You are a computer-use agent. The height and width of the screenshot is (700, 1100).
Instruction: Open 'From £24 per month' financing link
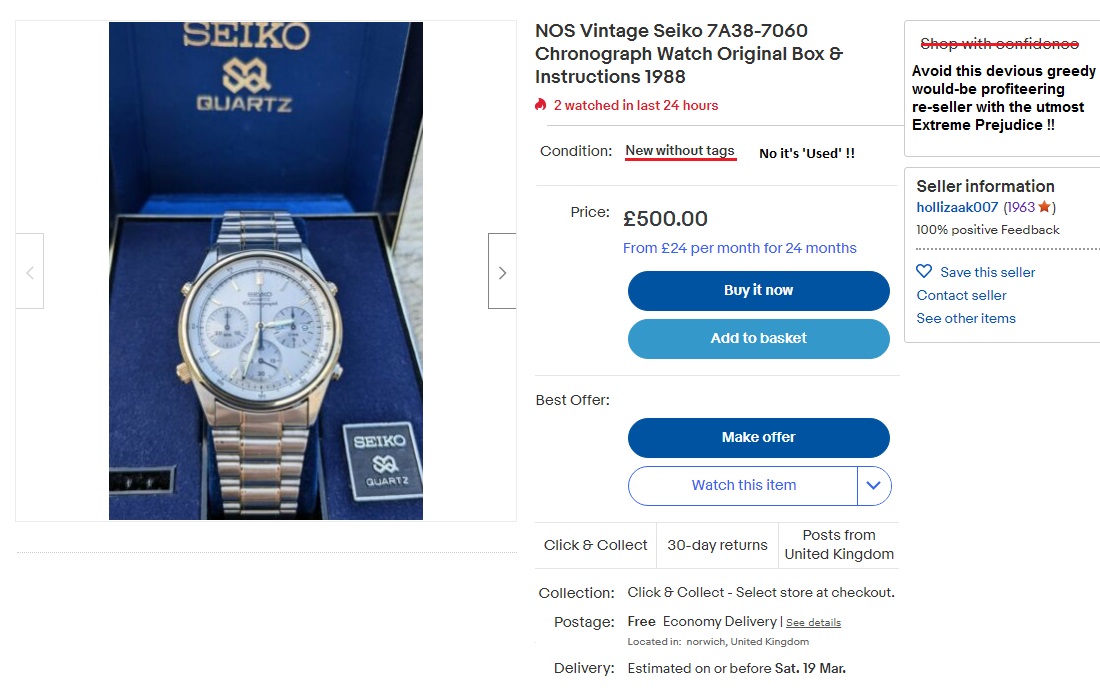(x=740, y=247)
